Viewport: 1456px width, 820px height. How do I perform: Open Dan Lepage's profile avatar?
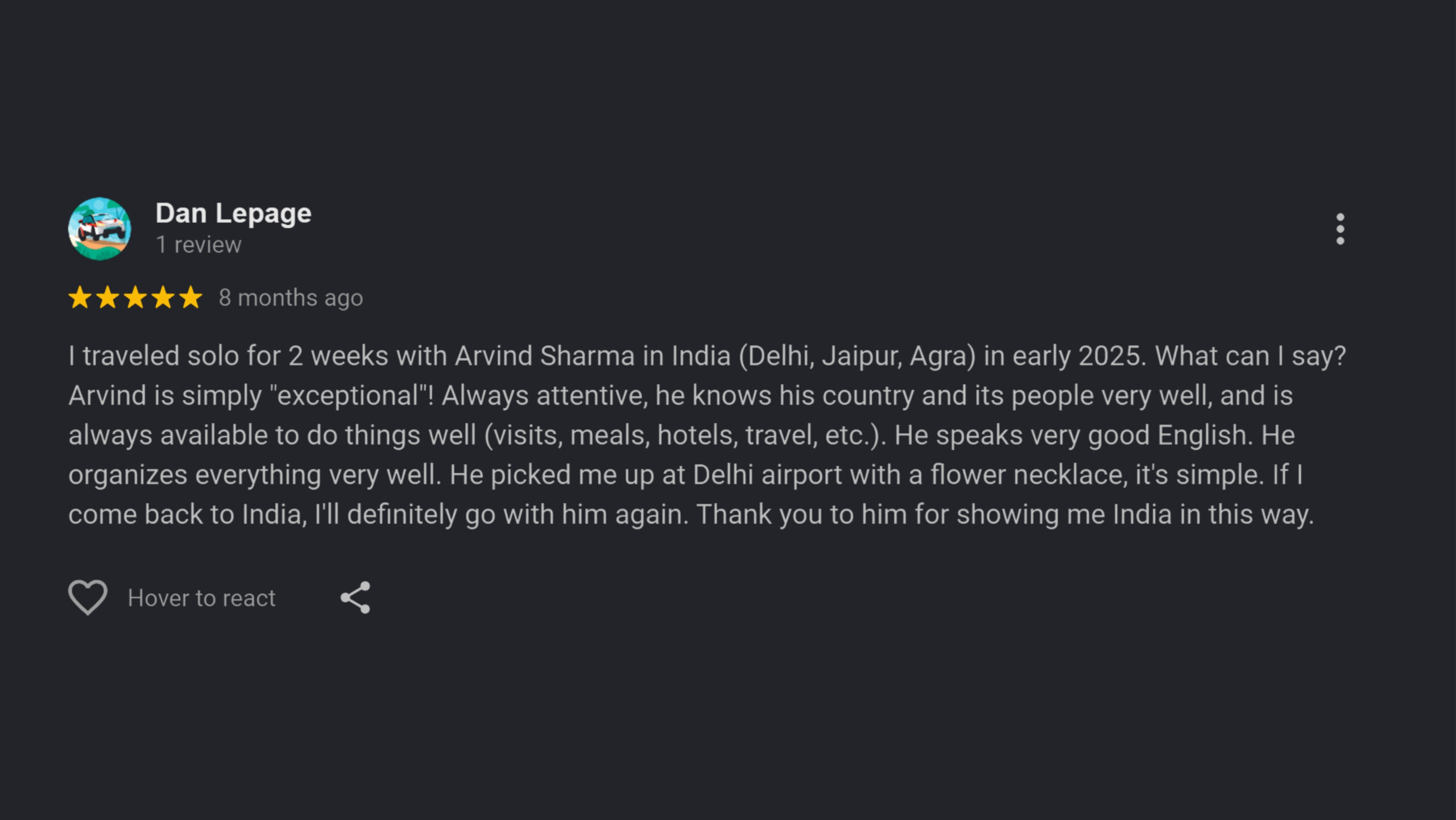100,229
